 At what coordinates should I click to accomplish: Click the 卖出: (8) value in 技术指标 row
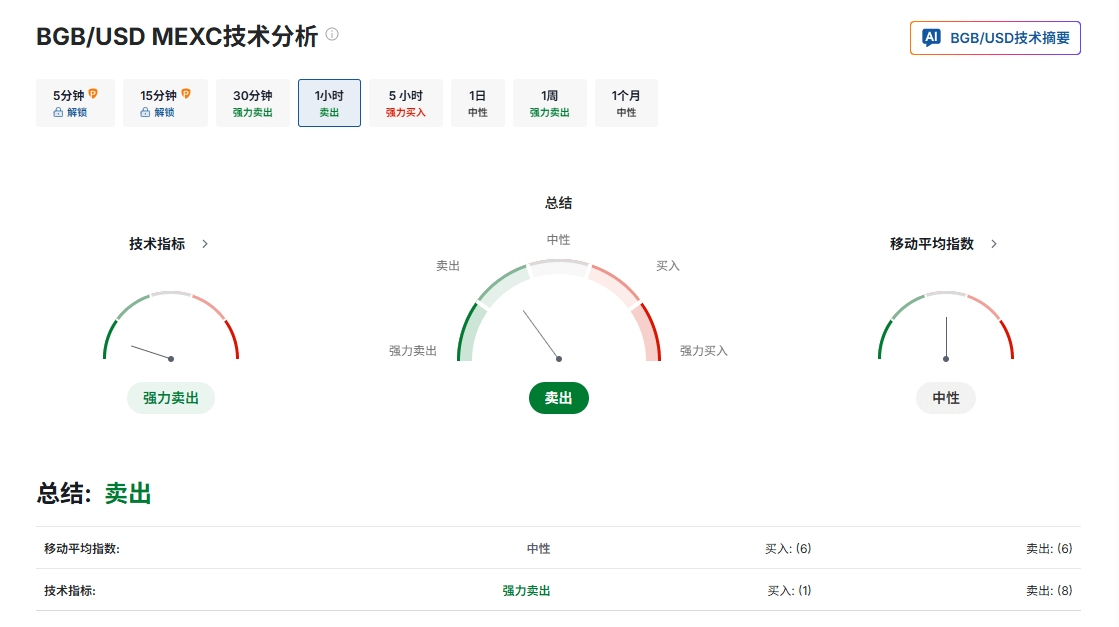pos(1049,591)
